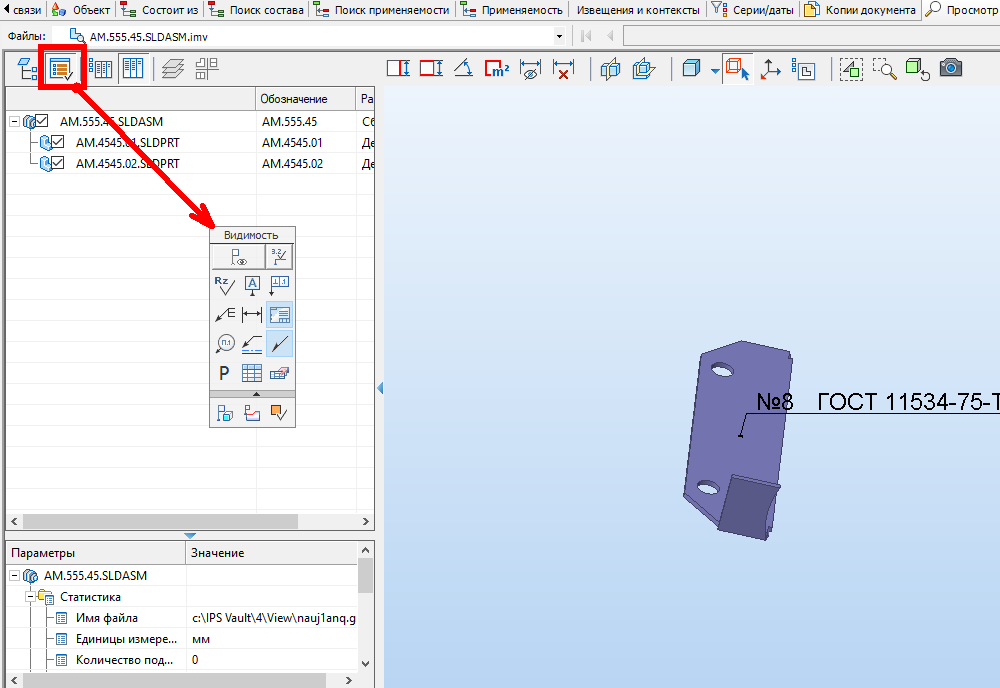This screenshot has height=688, width=1000.
Task: Toggle checkbox for AM.4545.02.SLDPRT part
Action: click(58, 164)
